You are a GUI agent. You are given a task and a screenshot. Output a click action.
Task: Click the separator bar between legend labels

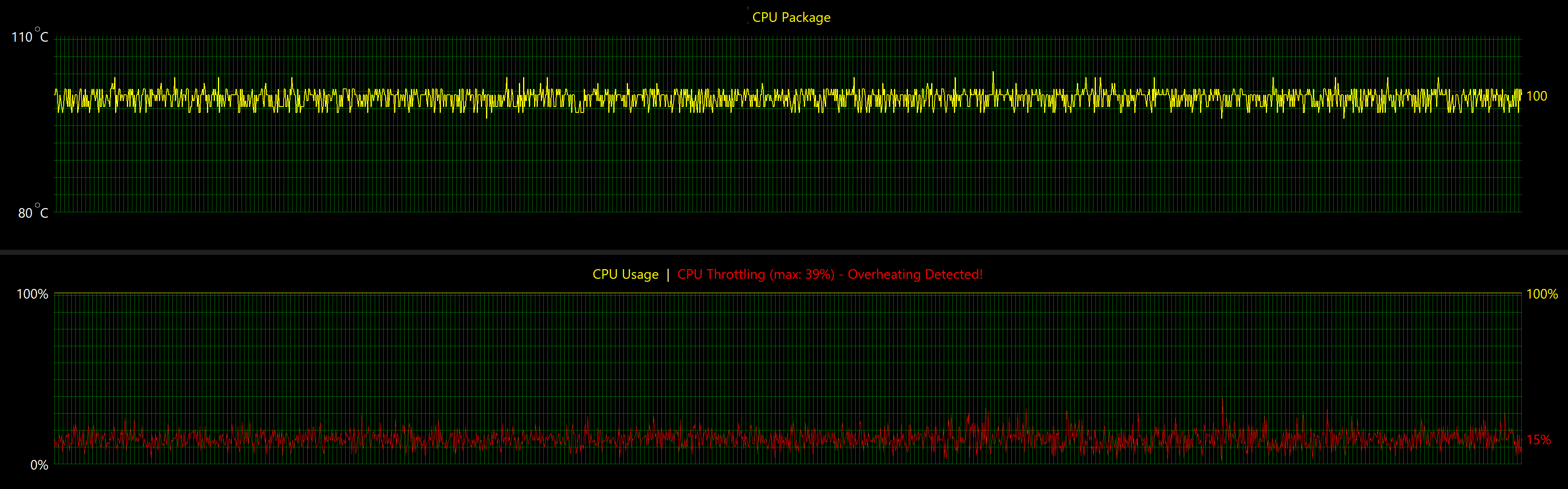[668, 274]
